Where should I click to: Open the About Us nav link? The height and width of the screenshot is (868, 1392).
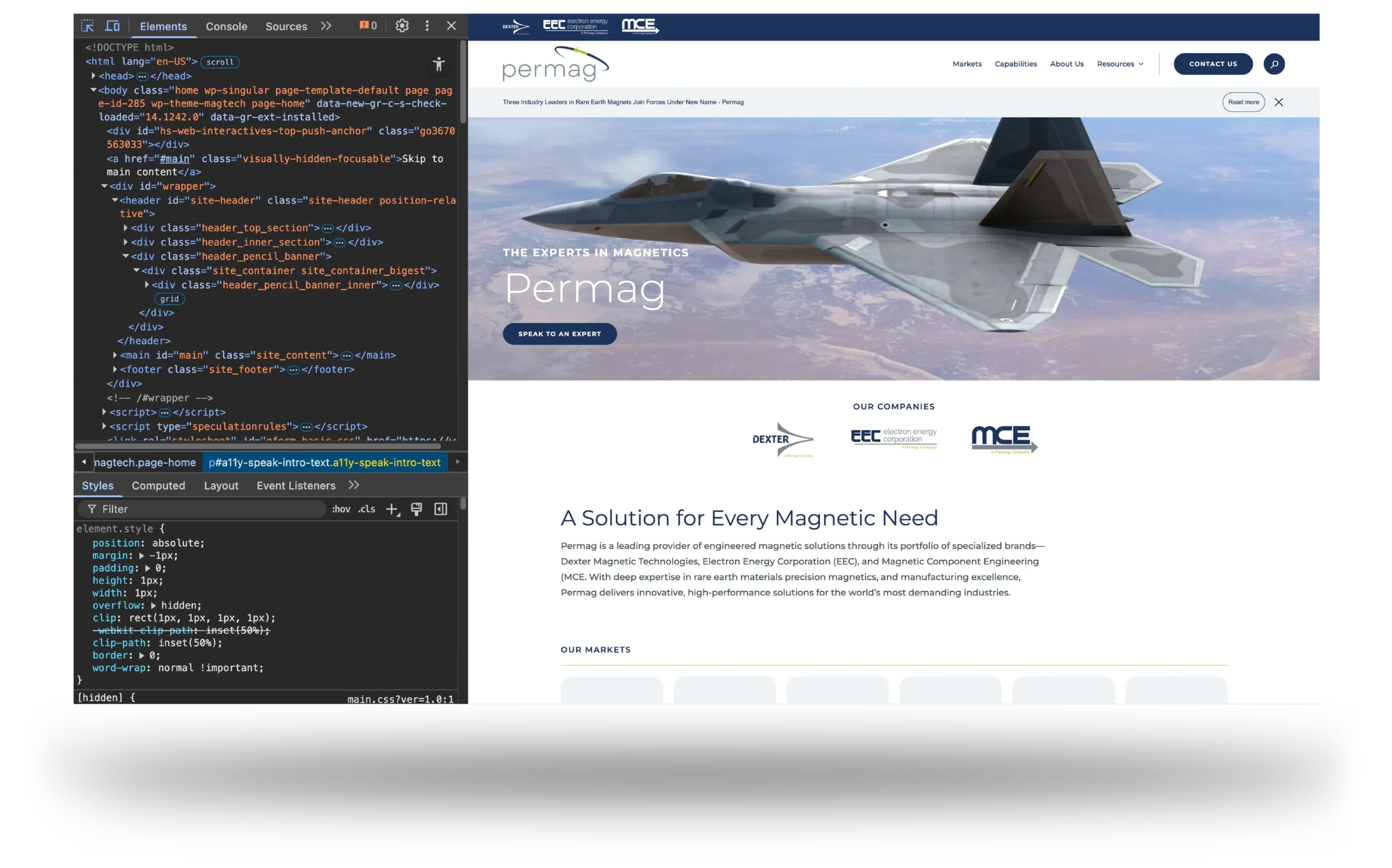[x=1067, y=64]
